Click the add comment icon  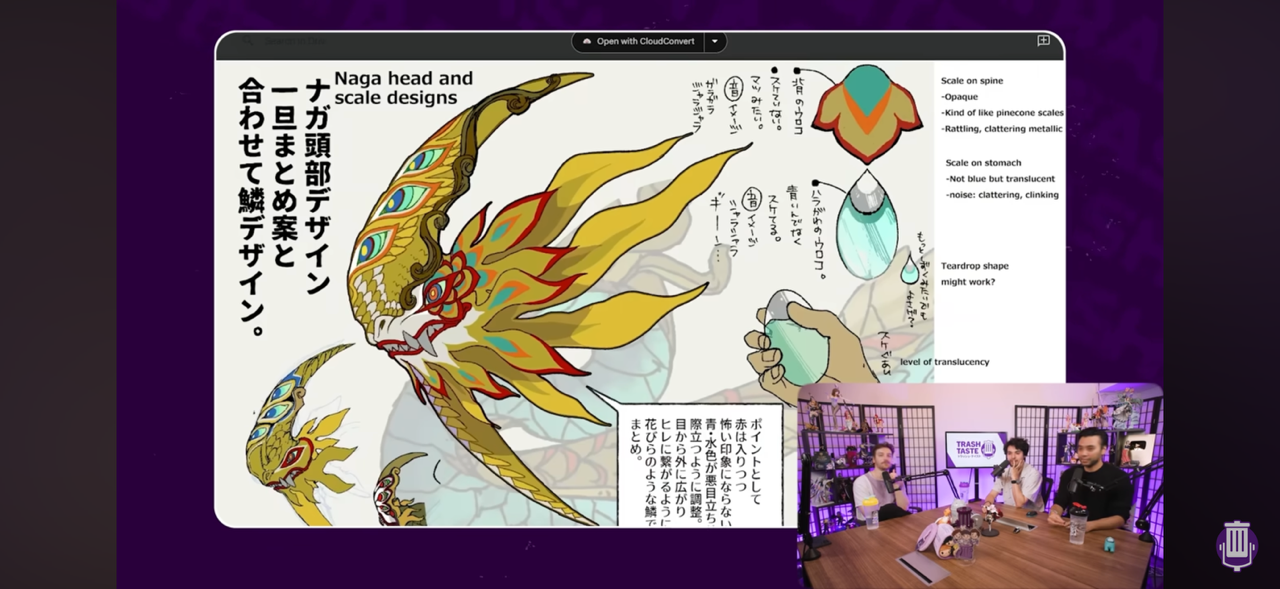pyautogui.click(x=1043, y=41)
